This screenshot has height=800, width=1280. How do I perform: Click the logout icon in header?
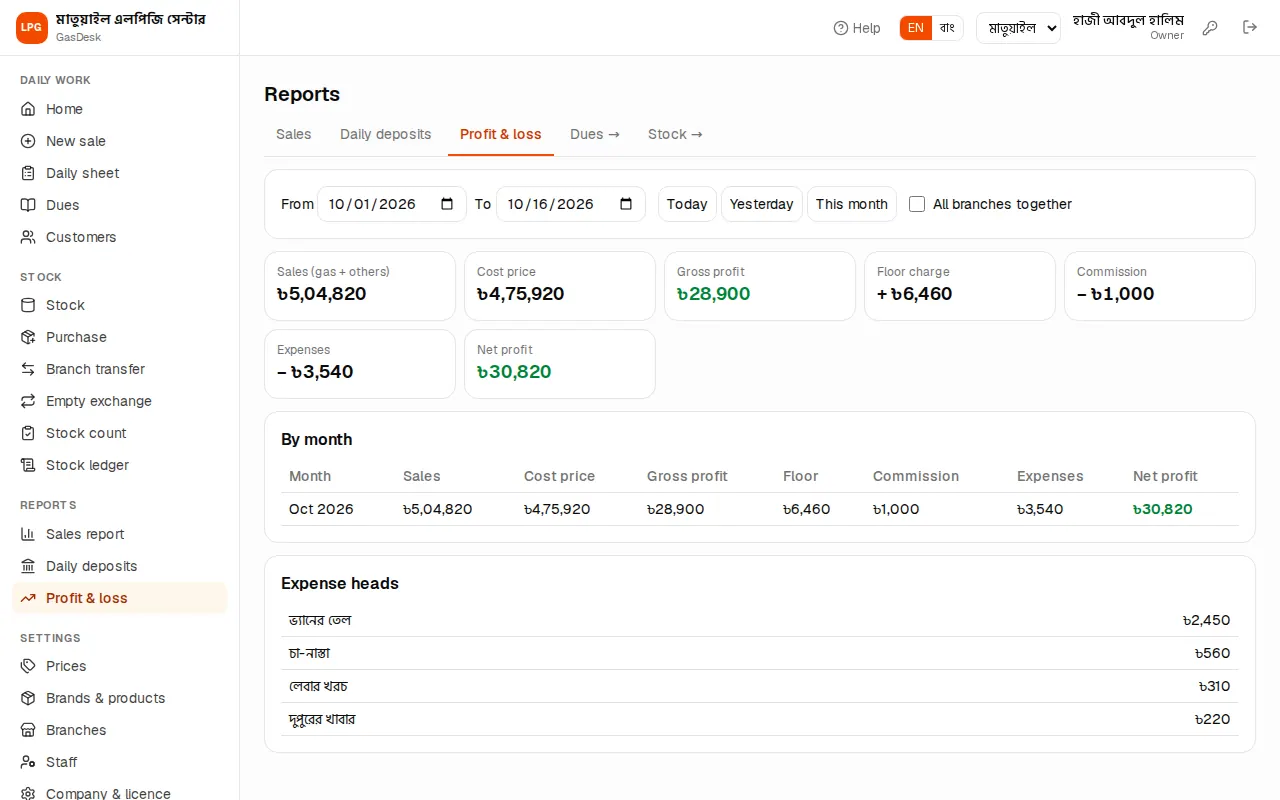pyautogui.click(x=1250, y=28)
